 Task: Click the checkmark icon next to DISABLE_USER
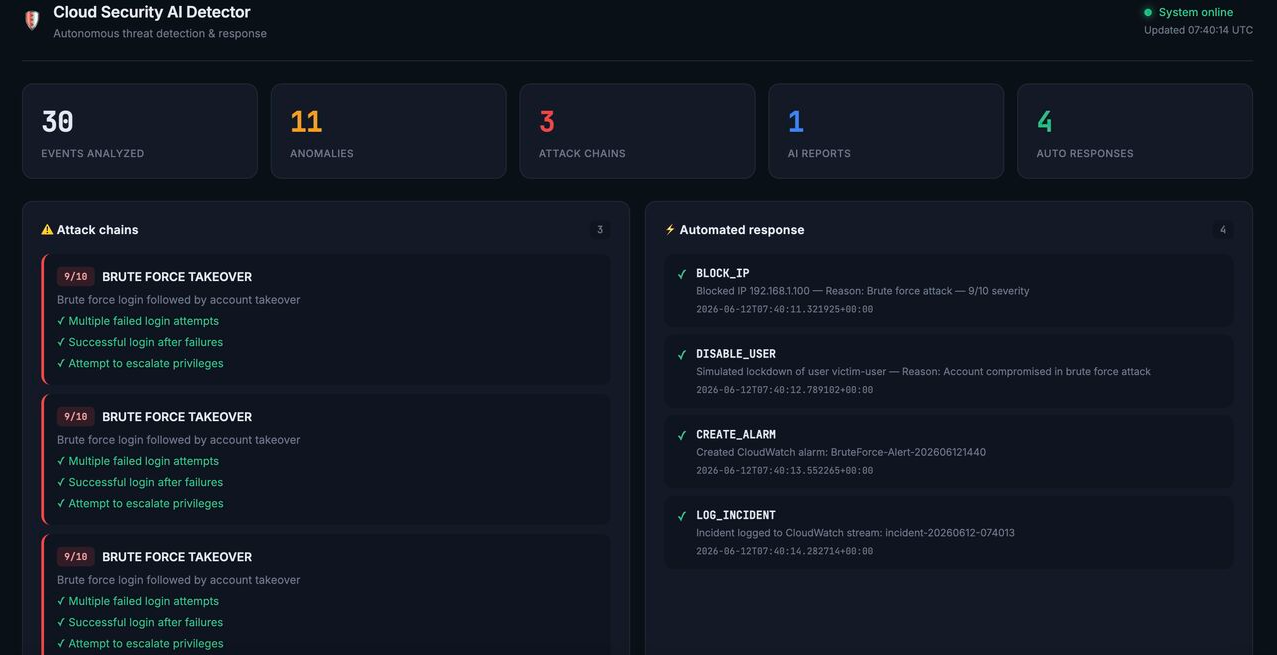(x=682, y=355)
